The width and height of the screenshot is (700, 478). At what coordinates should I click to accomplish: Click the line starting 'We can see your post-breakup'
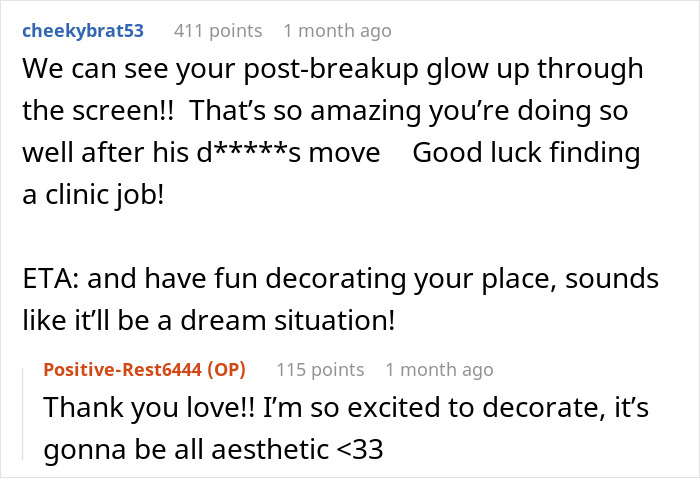click(x=333, y=70)
